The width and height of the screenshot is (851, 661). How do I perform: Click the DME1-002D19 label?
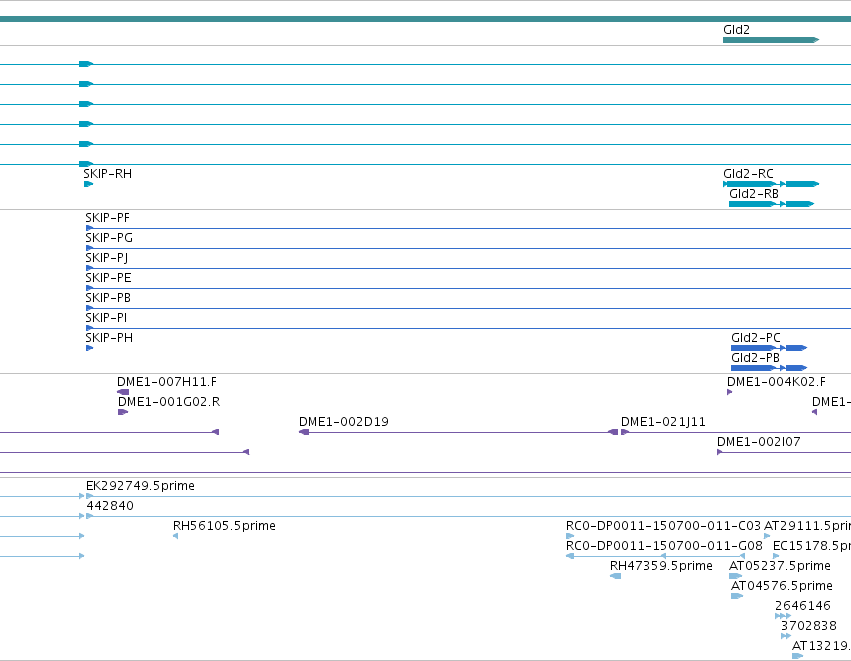point(344,422)
